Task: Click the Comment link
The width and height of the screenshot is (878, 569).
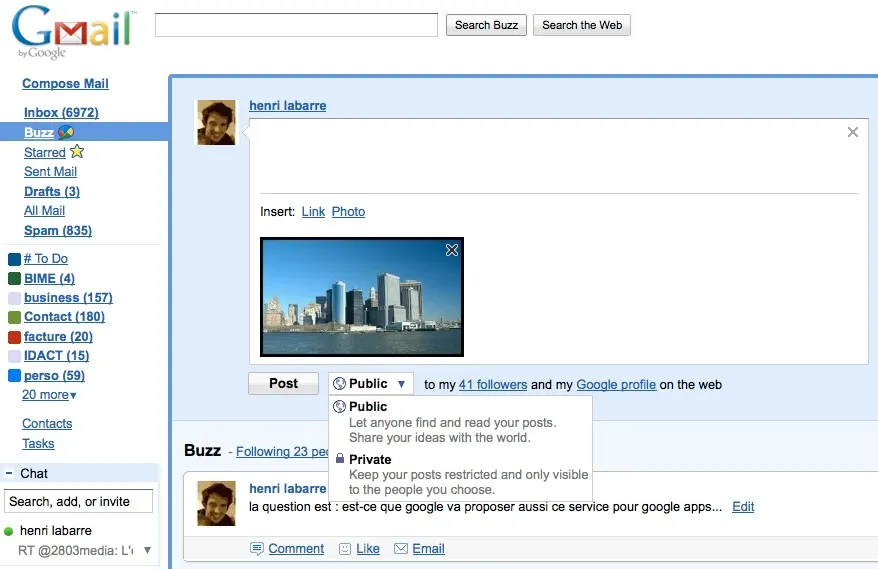Action: tap(296, 549)
